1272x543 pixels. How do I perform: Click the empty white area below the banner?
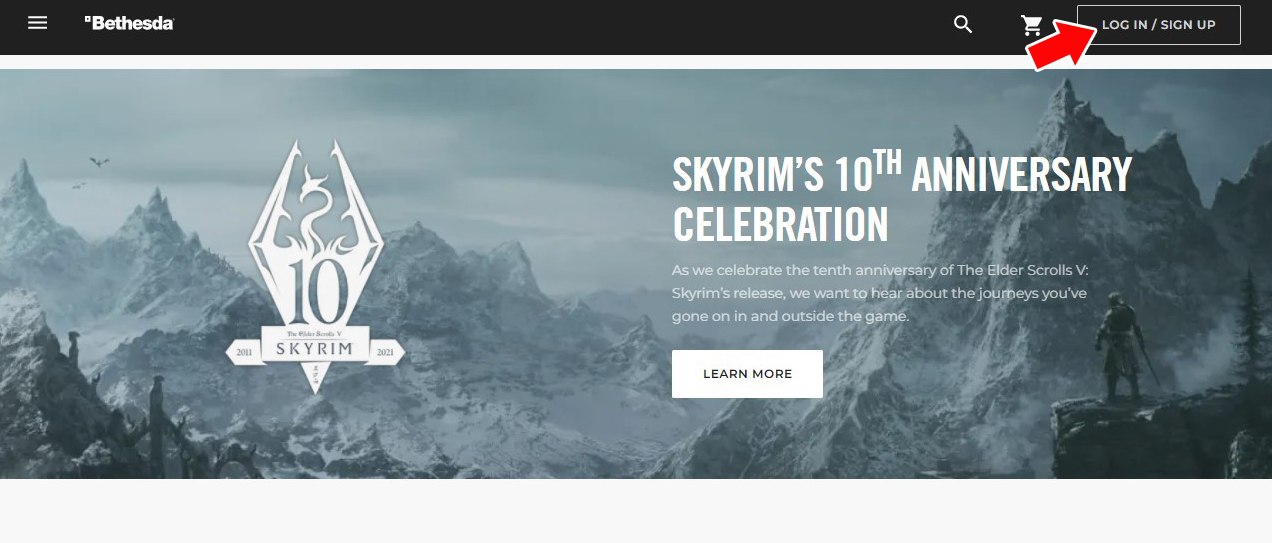pyautogui.click(x=636, y=510)
